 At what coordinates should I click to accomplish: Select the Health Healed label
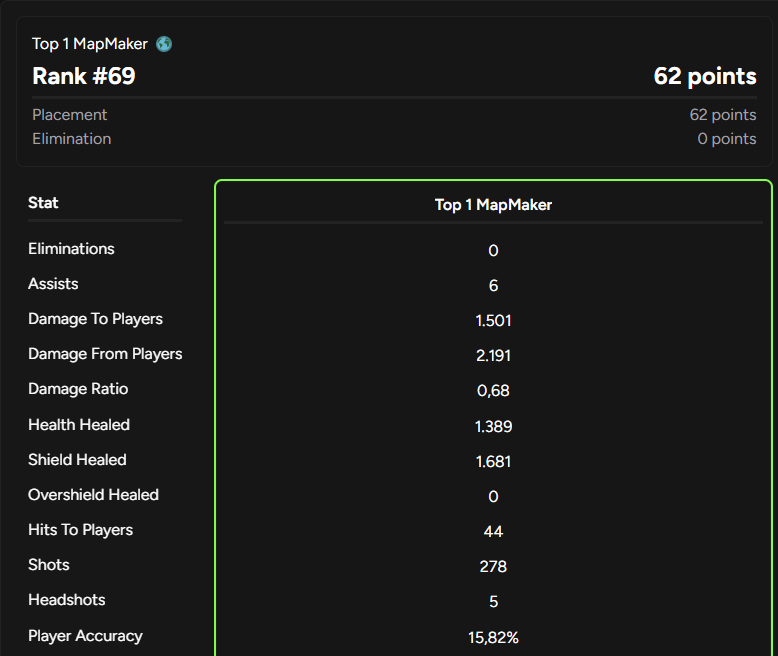(79, 425)
